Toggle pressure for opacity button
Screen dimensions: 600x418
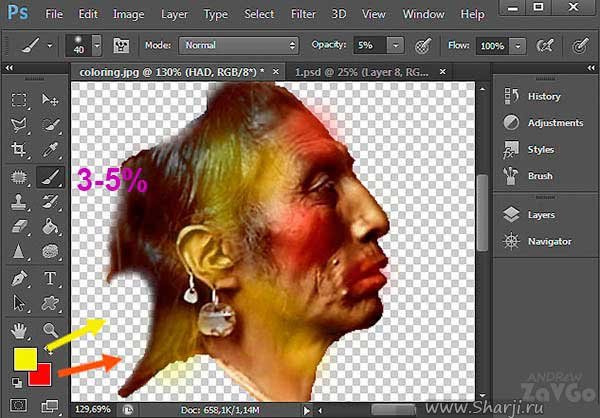pos(423,46)
